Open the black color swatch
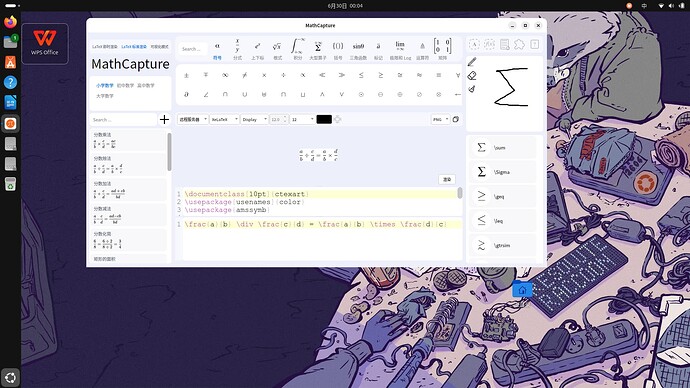690x388 pixels. click(x=324, y=119)
